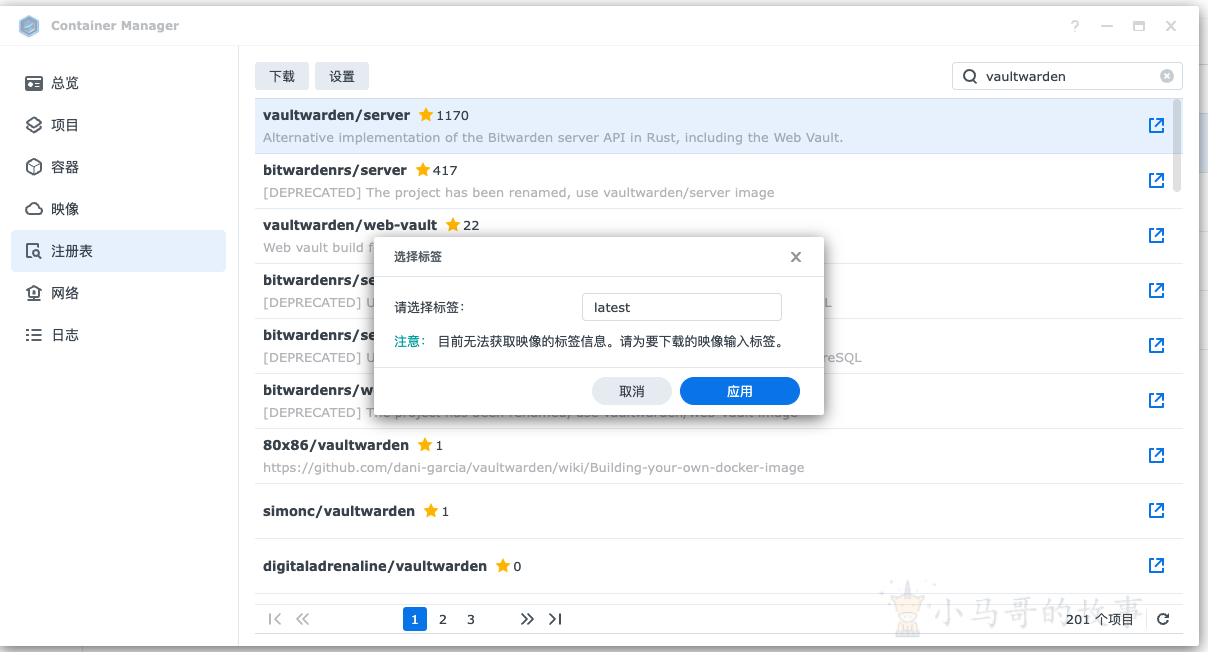Open 容器 containers in sidebar

[x=118, y=167]
